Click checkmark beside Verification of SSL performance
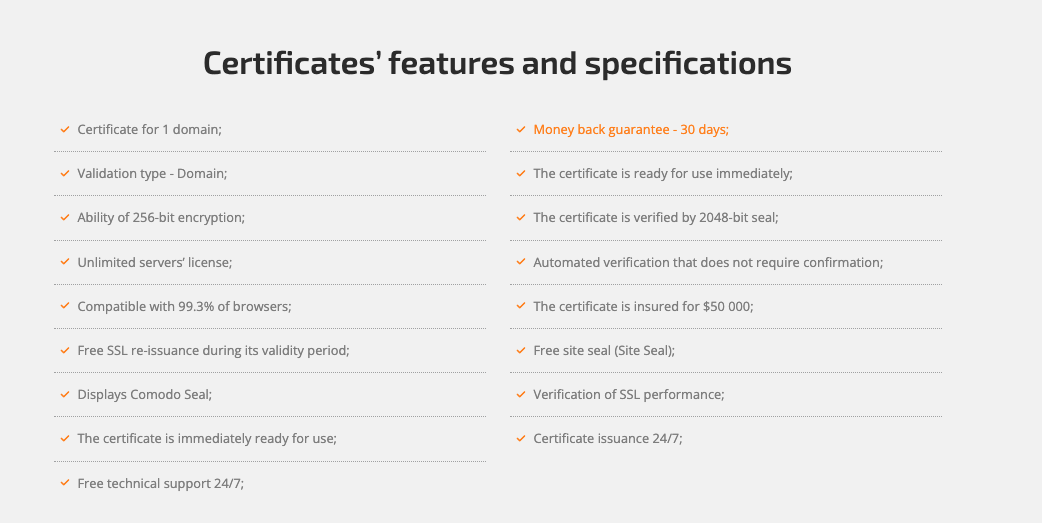This screenshot has width=1042, height=523. tap(520, 395)
